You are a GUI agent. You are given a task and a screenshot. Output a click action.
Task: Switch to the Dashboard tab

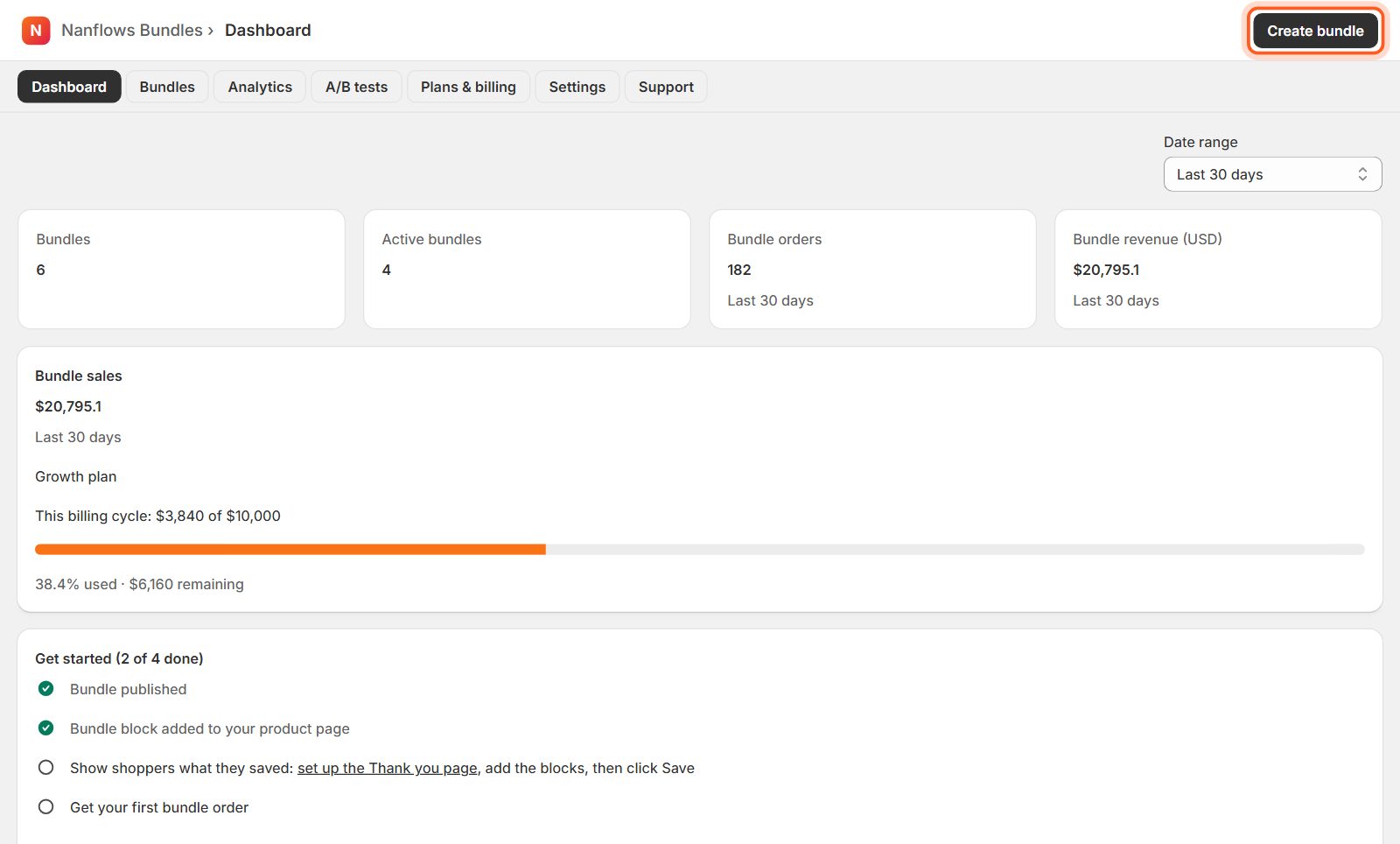click(69, 87)
